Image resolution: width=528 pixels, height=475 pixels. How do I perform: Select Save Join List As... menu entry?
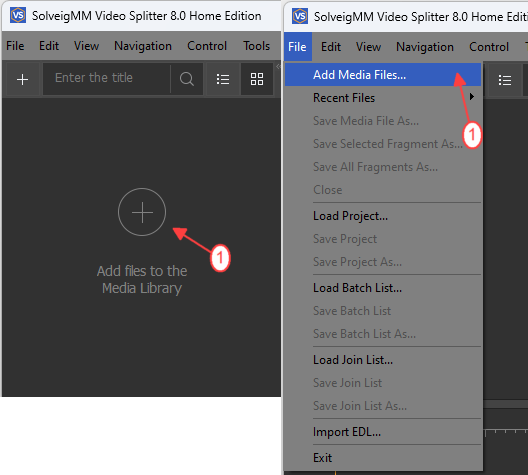(383, 406)
